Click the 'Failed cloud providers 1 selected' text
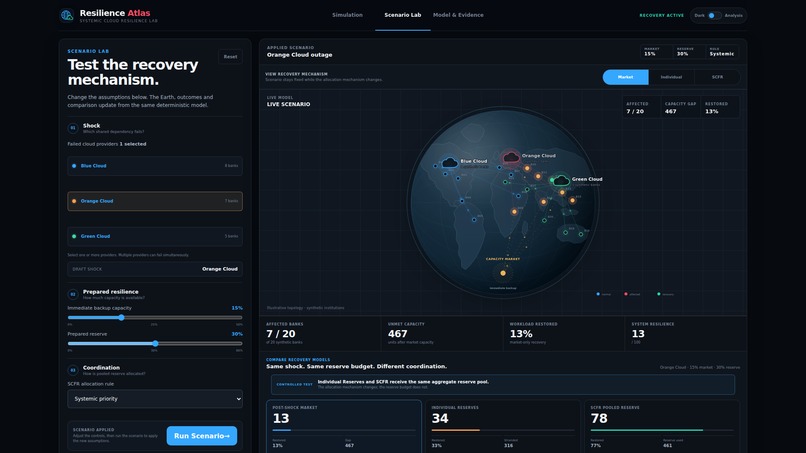 [106, 144]
